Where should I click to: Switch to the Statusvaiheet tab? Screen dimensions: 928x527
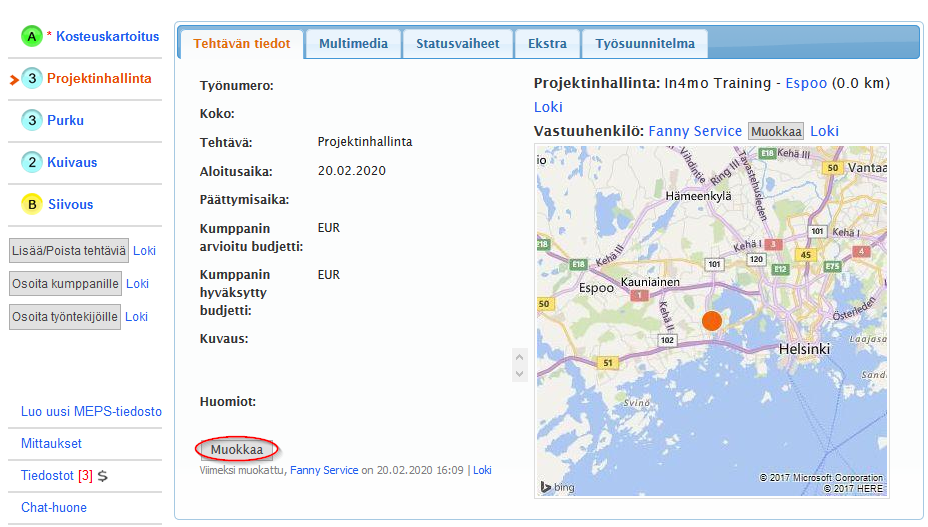(458, 44)
